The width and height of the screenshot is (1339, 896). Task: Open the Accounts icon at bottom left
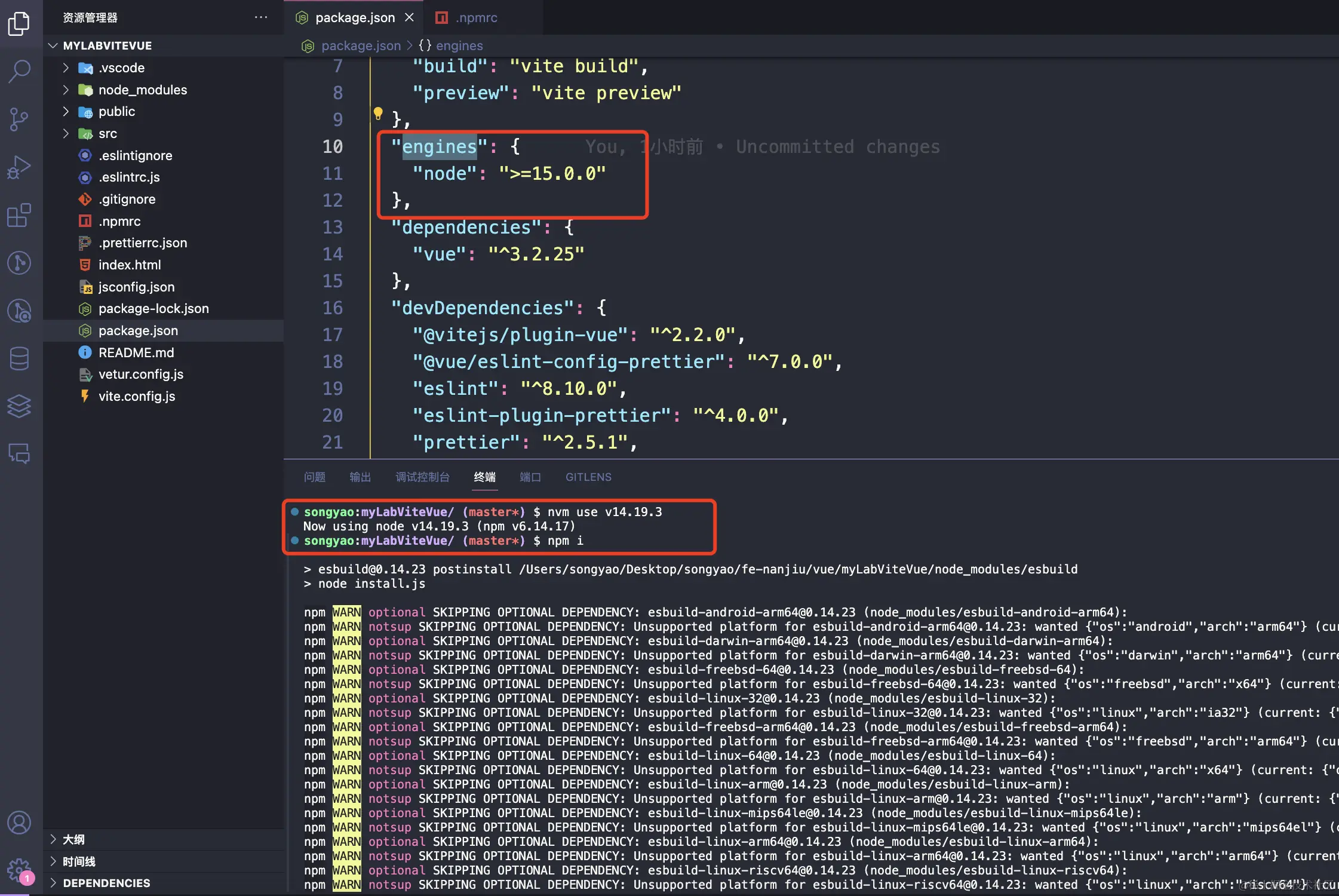[x=20, y=823]
